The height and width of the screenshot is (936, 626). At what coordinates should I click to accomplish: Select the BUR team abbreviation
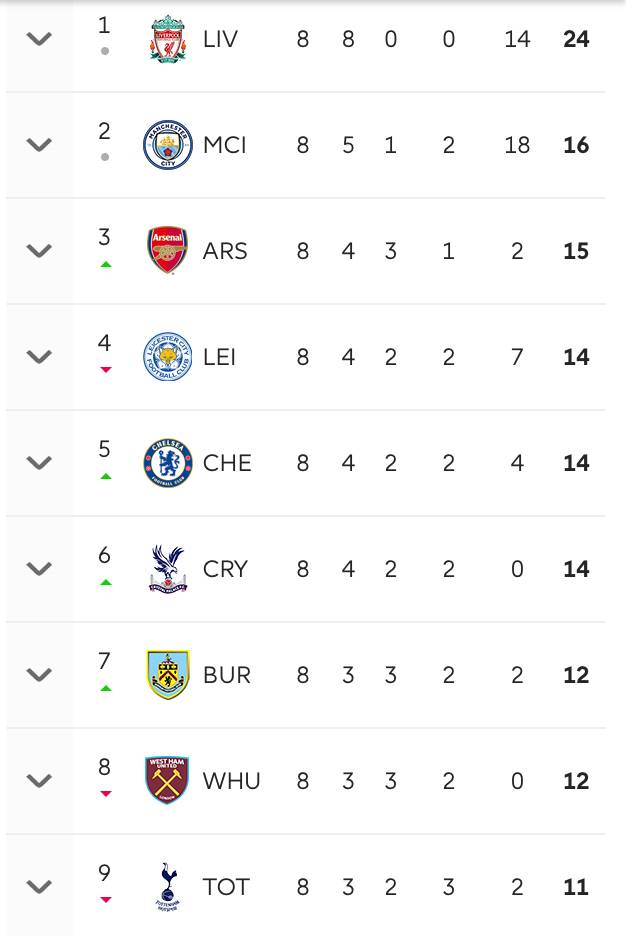pos(227,675)
